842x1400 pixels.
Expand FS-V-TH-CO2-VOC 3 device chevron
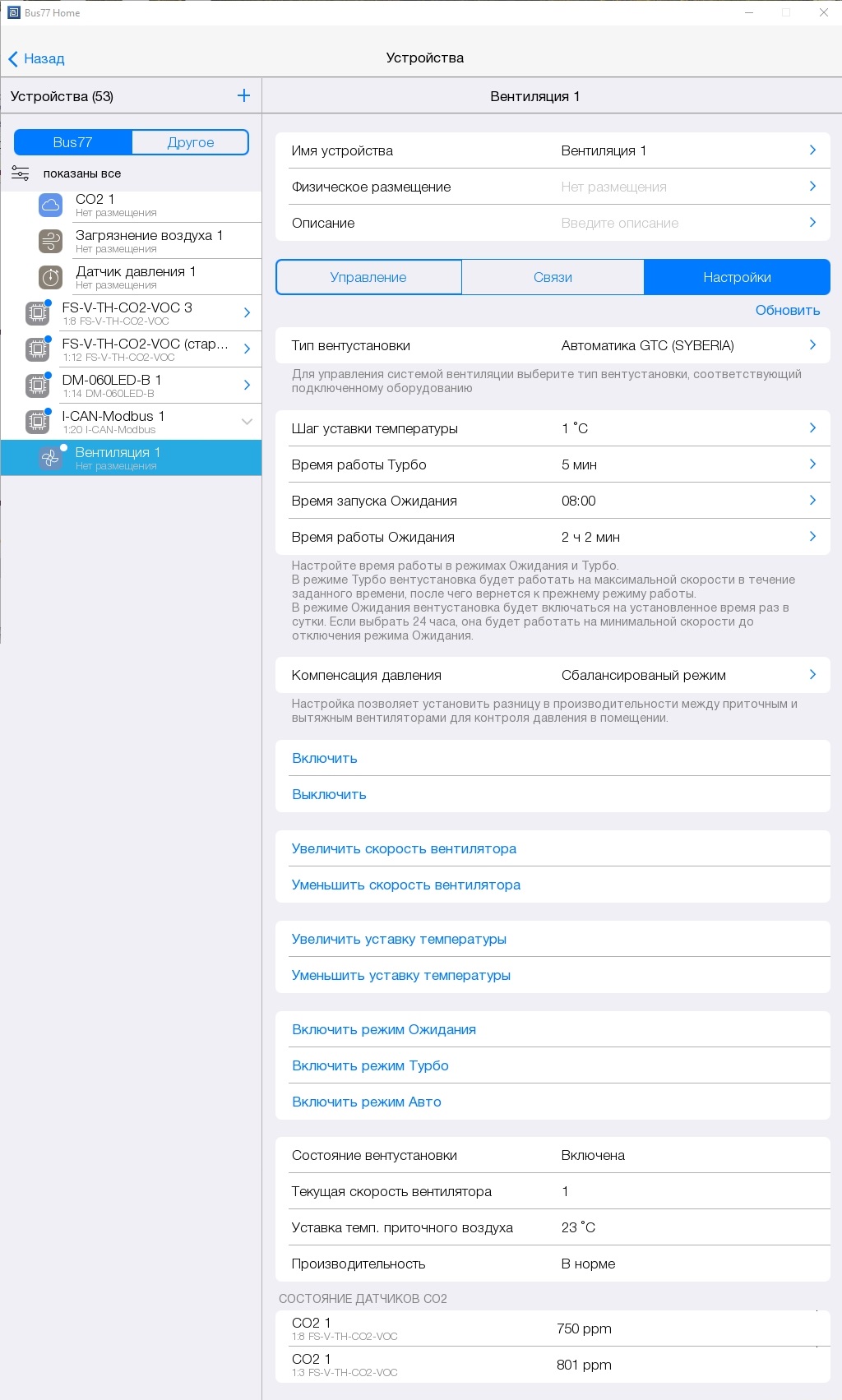(x=247, y=312)
